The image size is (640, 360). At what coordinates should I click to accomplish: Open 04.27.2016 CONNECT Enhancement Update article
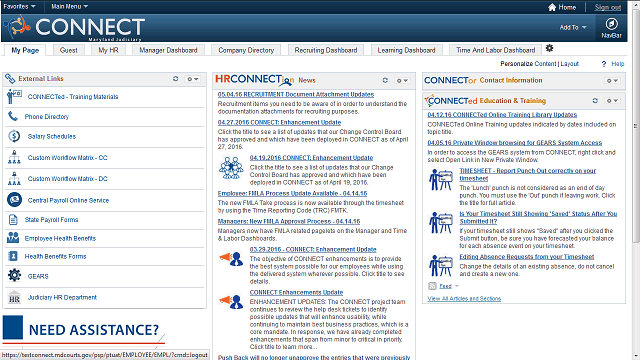(279, 122)
